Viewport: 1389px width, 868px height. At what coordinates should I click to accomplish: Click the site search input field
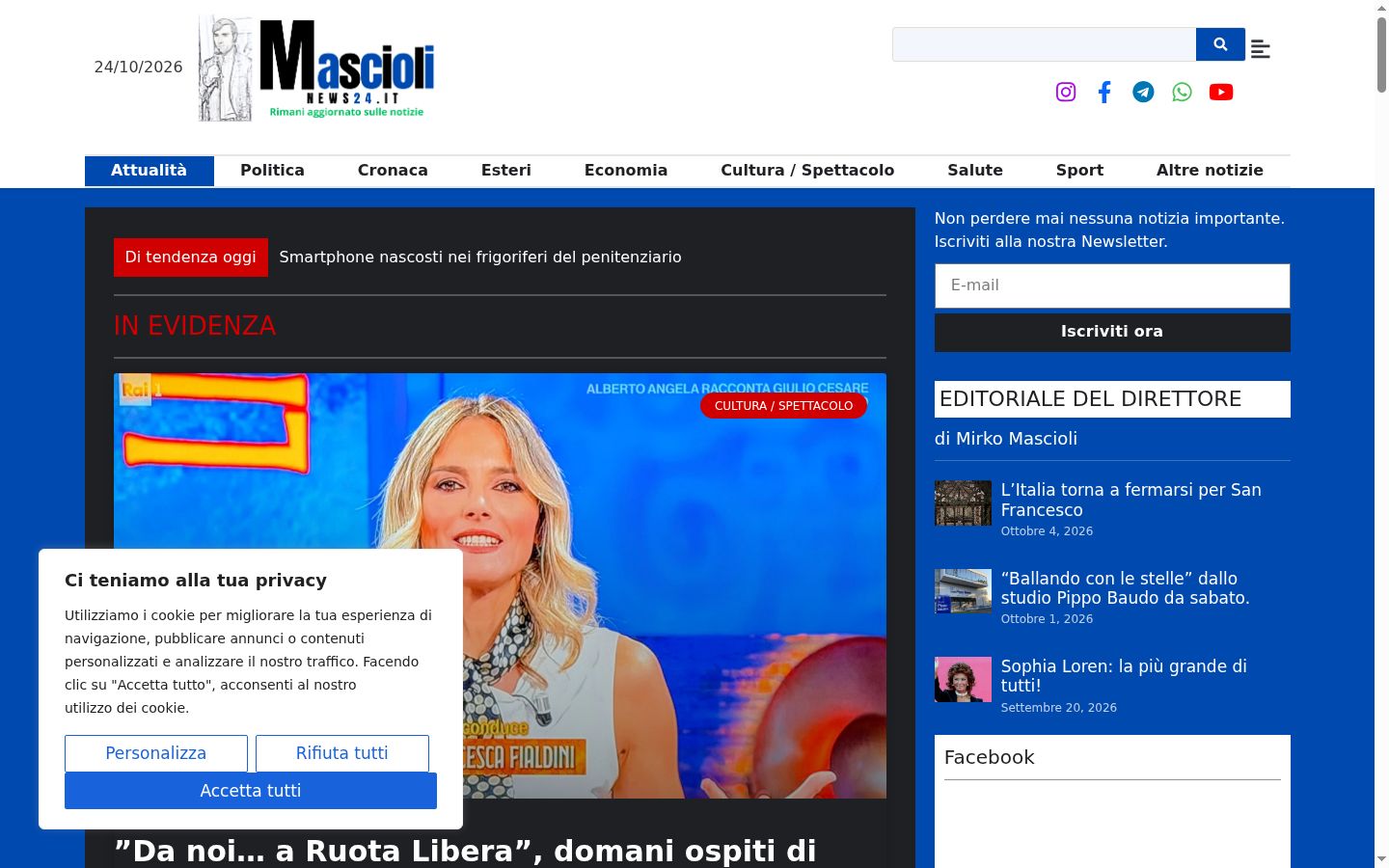pyautogui.click(x=1045, y=44)
